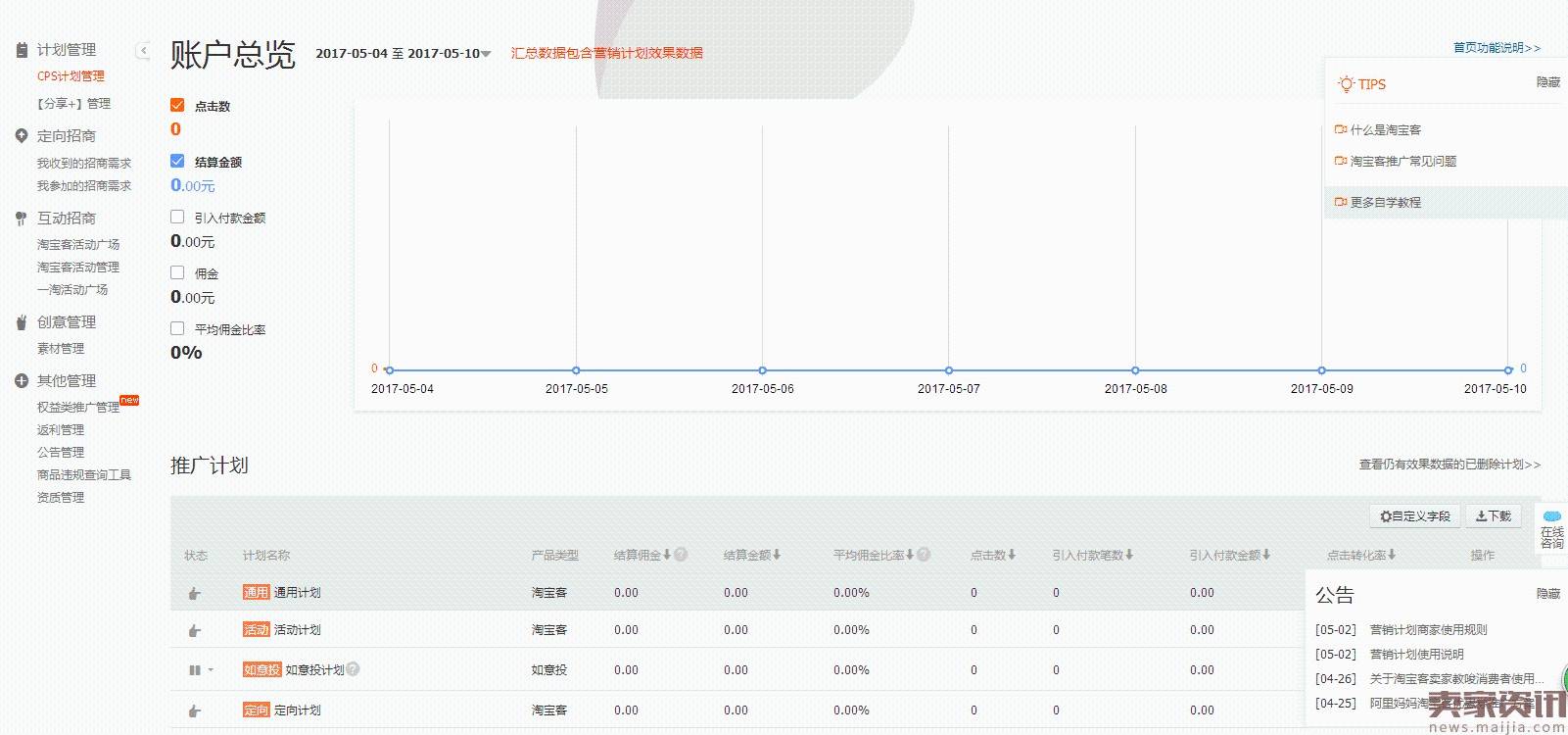This screenshot has height=735, width=1568.
Task: Click the 下载 download button
Action: pyautogui.click(x=1494, y=516)
